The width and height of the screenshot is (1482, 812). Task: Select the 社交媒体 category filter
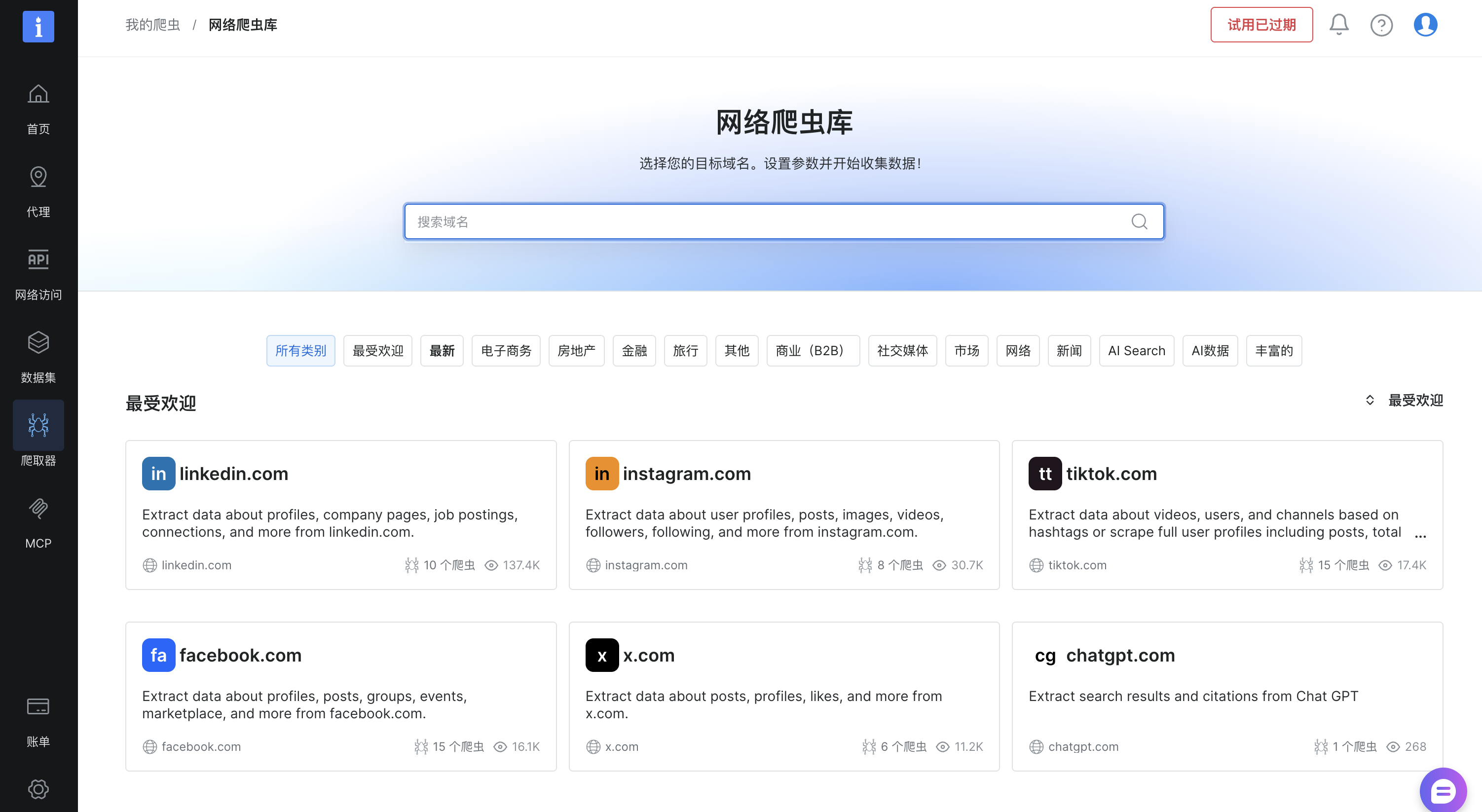[x=902, y=350]
